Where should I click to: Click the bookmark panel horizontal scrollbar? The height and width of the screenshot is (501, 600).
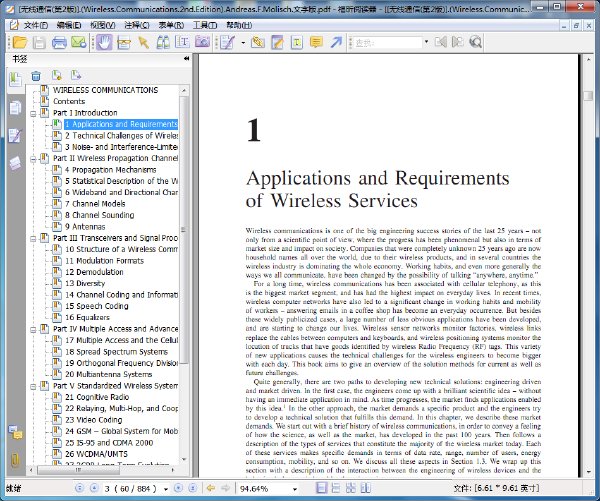[x=79, y=470]
